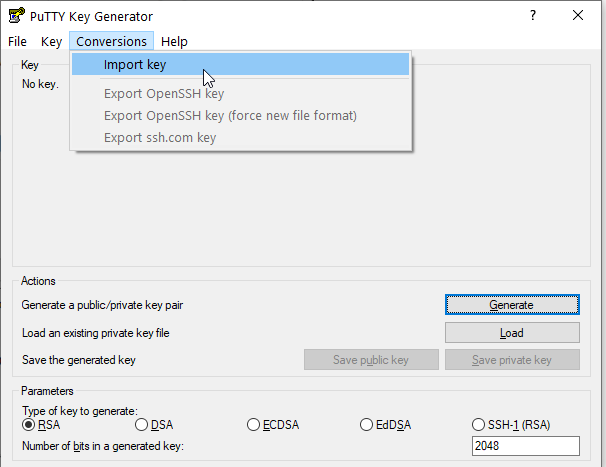Click 'Save the generated key' label
The height and width of the screenshot is (467, 606).
(79, 360)
